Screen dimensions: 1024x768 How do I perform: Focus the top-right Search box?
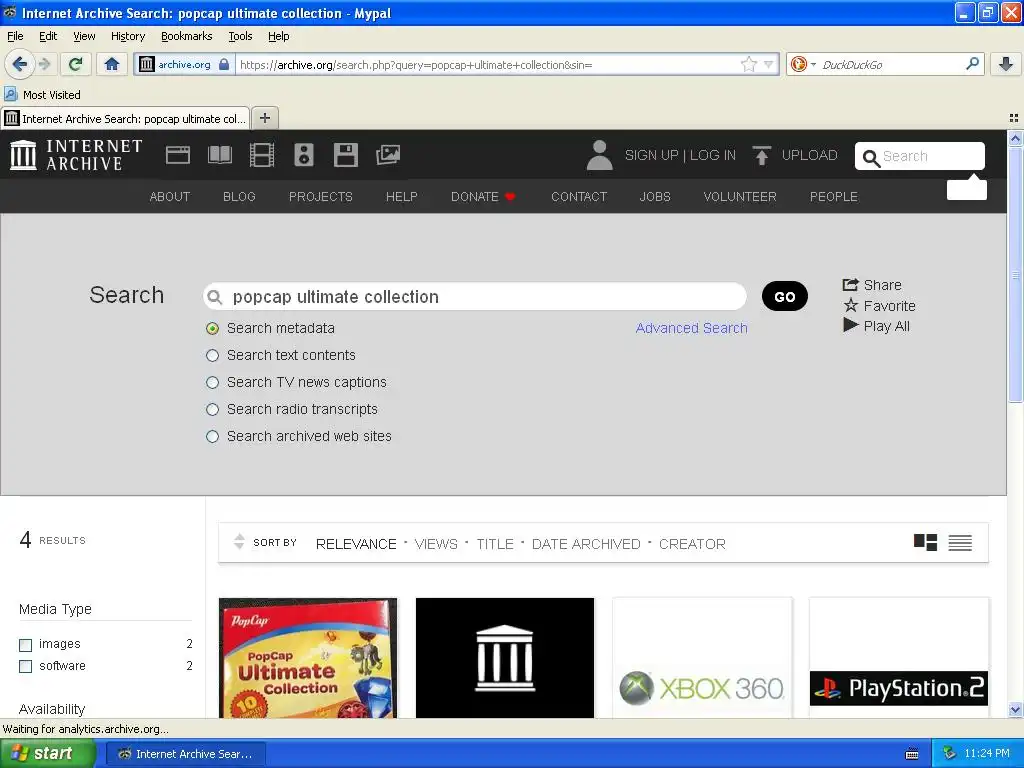point(920,156)
